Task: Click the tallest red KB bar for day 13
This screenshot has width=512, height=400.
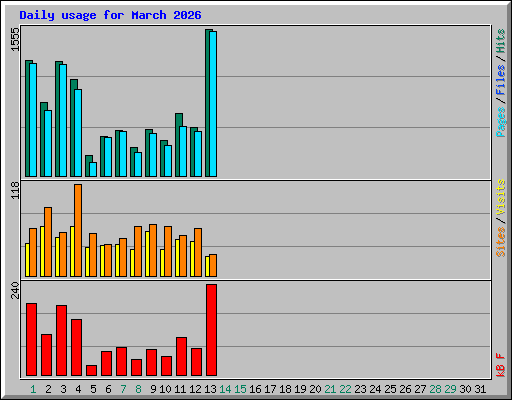Action: [x=211, y=330]
